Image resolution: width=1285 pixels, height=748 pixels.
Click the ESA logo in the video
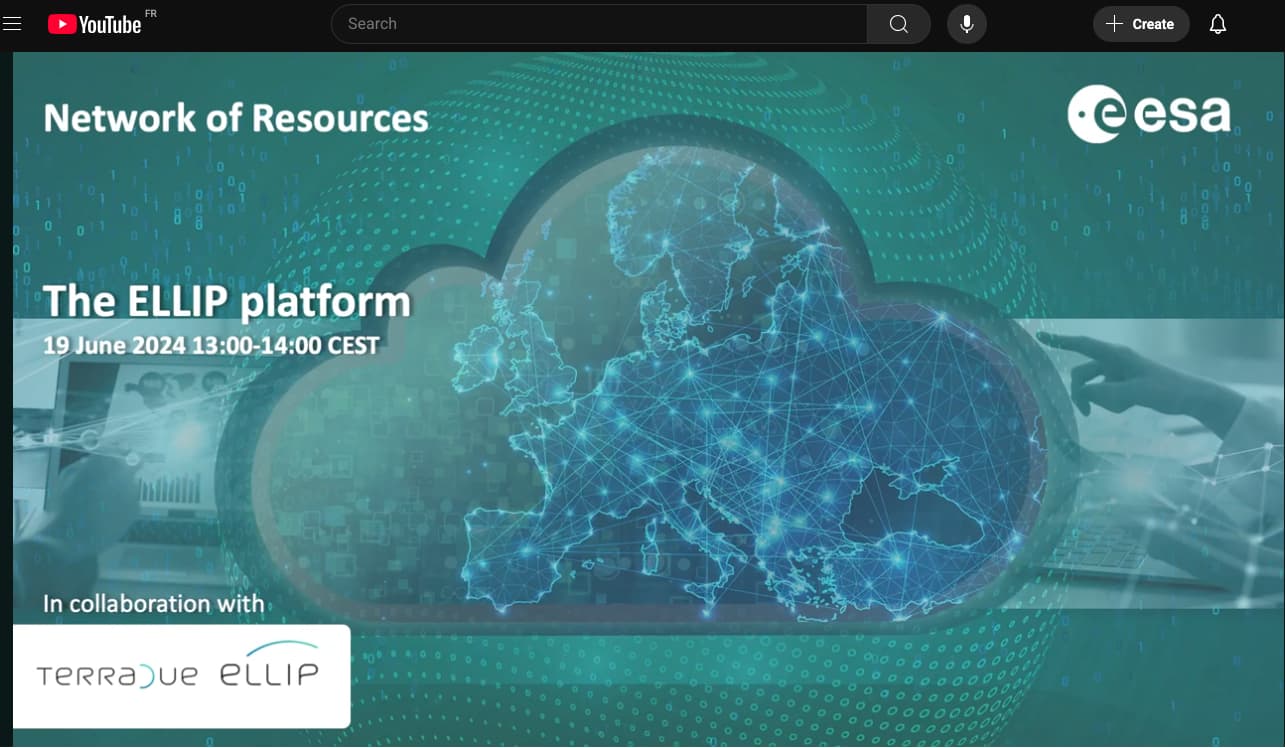(1149, 114)
